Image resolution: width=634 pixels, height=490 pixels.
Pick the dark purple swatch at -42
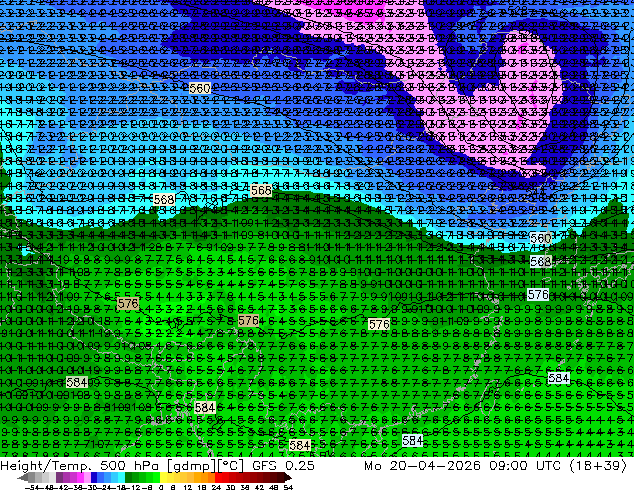pyautogui.click(x=59, y=477)
